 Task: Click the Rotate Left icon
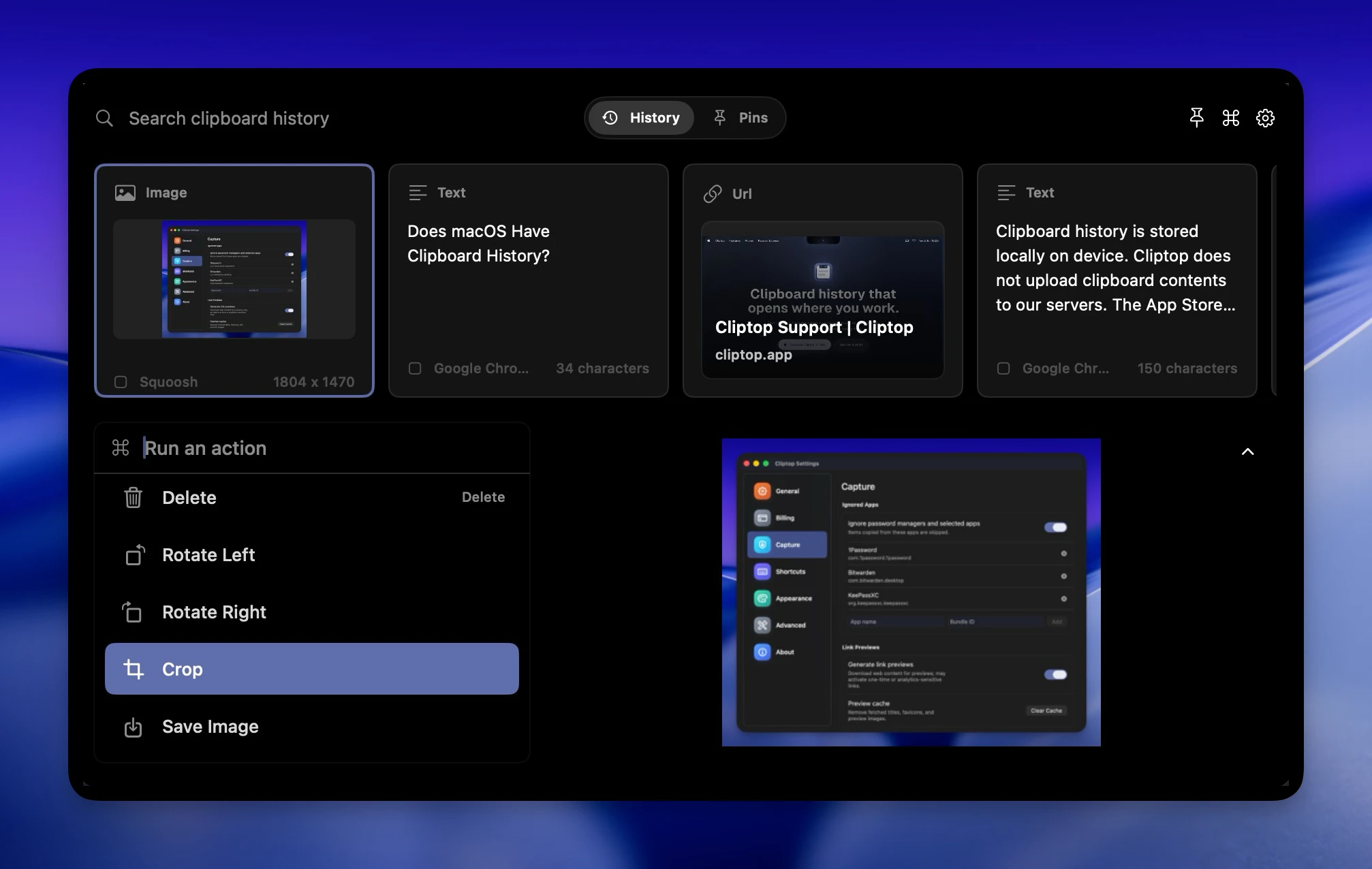[x=134, y=555]
